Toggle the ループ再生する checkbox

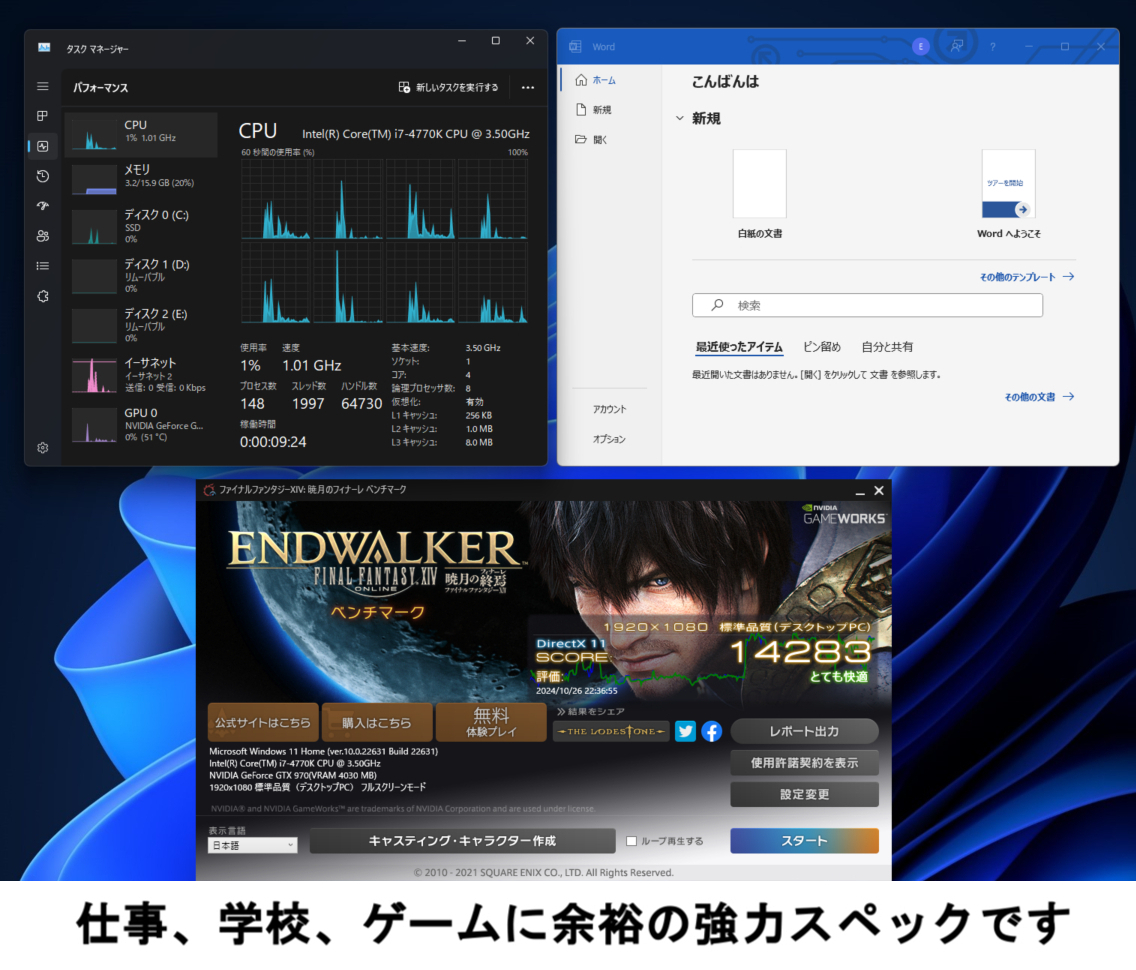click(x=632, y=841)
